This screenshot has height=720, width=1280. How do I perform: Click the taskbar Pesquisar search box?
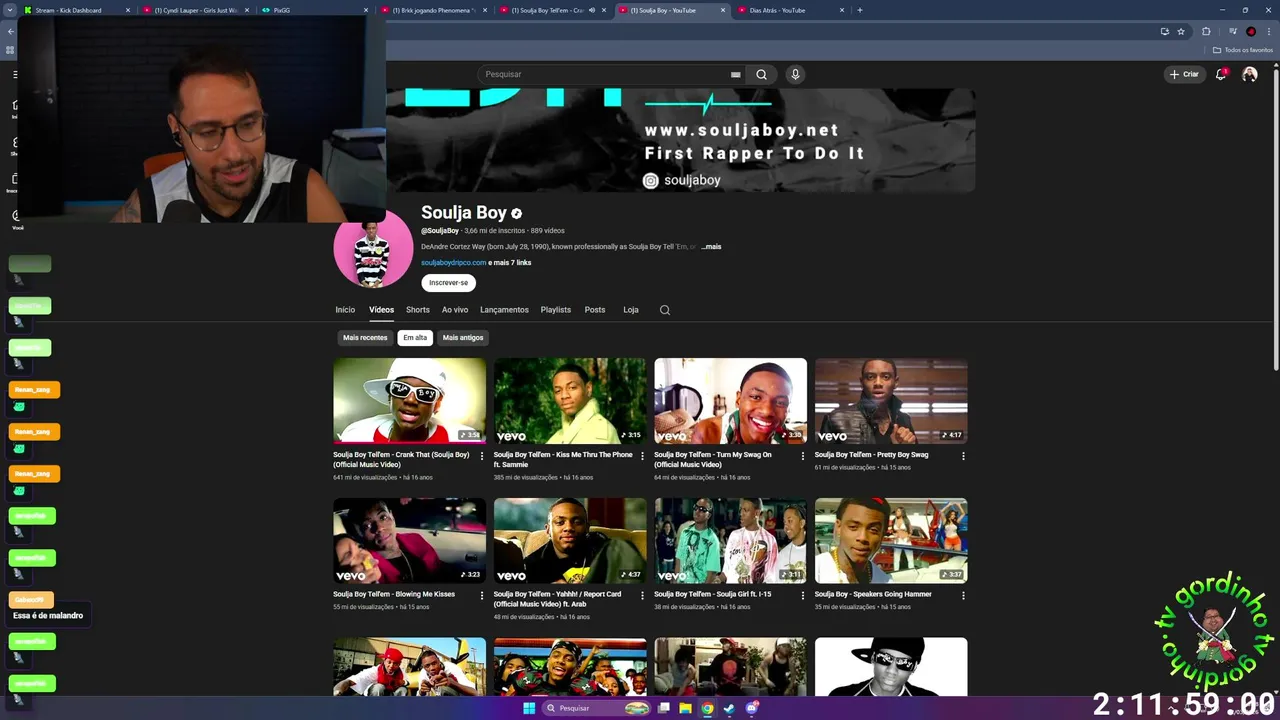(x=597, y=708)
